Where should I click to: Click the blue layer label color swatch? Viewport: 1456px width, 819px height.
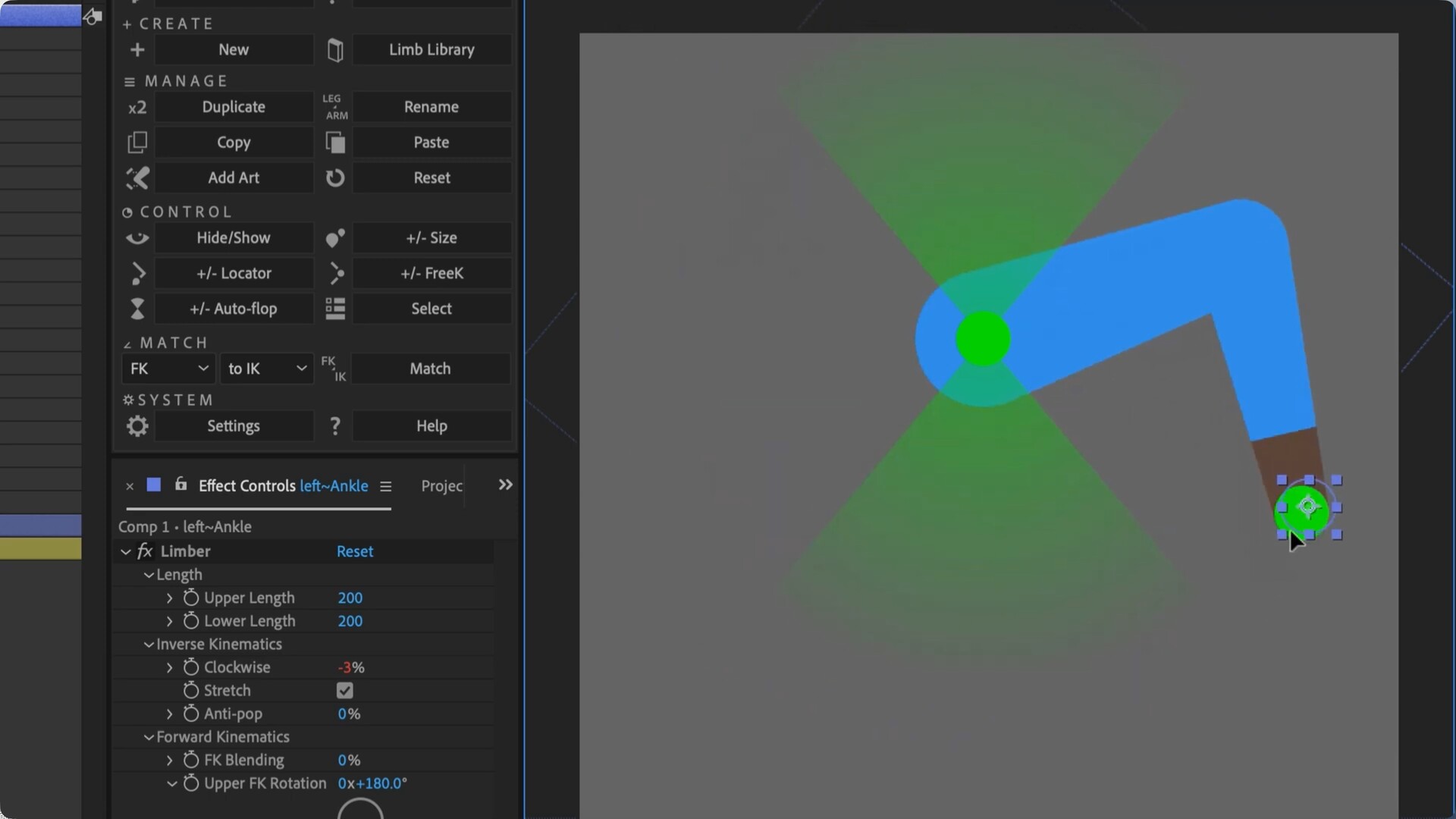(154, 485)
